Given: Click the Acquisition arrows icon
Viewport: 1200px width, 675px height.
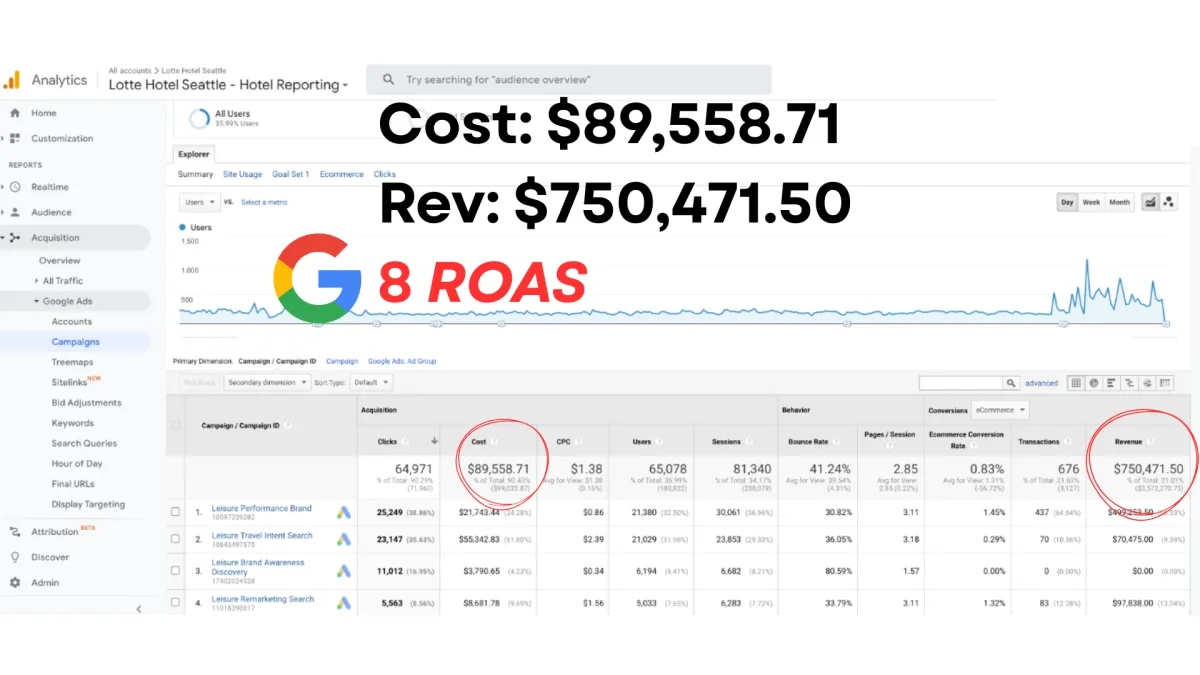Looking at the screenshot, I should 15,238.
